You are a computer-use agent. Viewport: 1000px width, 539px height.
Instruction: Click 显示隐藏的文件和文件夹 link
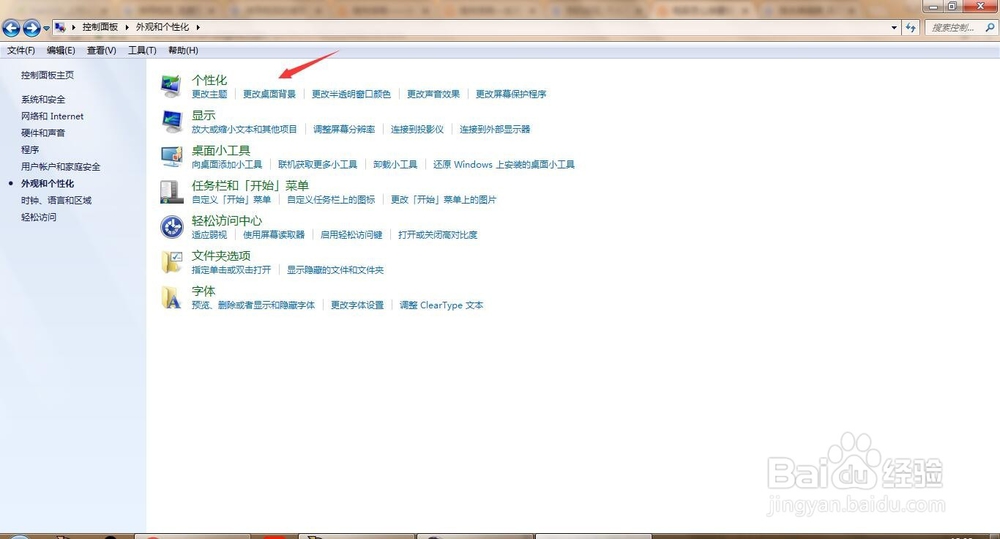click(335, 270)
